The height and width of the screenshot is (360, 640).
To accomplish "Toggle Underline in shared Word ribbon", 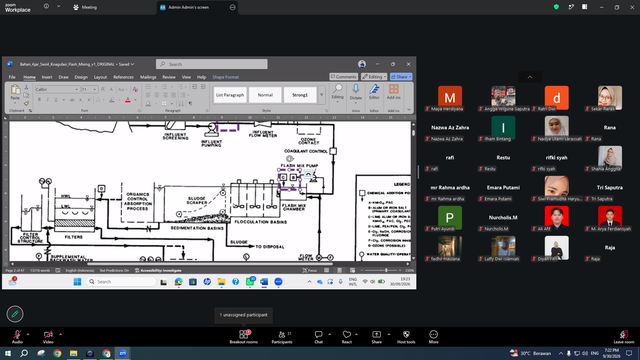I will click(x=56, y=100).
